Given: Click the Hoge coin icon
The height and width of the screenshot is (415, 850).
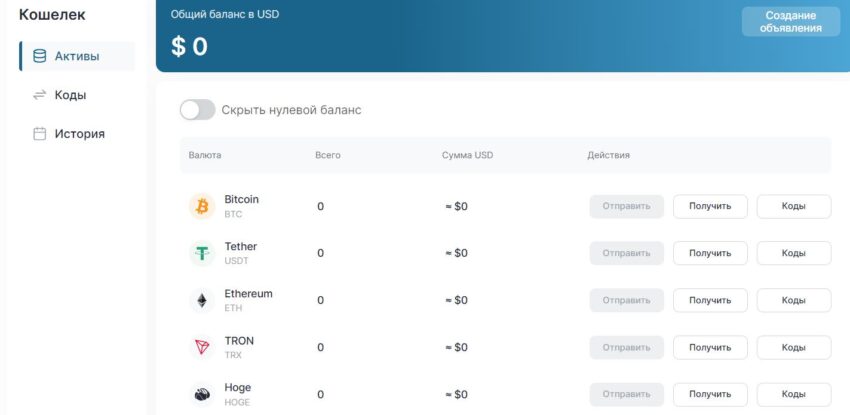Looking at the screenshot, I should [202, 394].
